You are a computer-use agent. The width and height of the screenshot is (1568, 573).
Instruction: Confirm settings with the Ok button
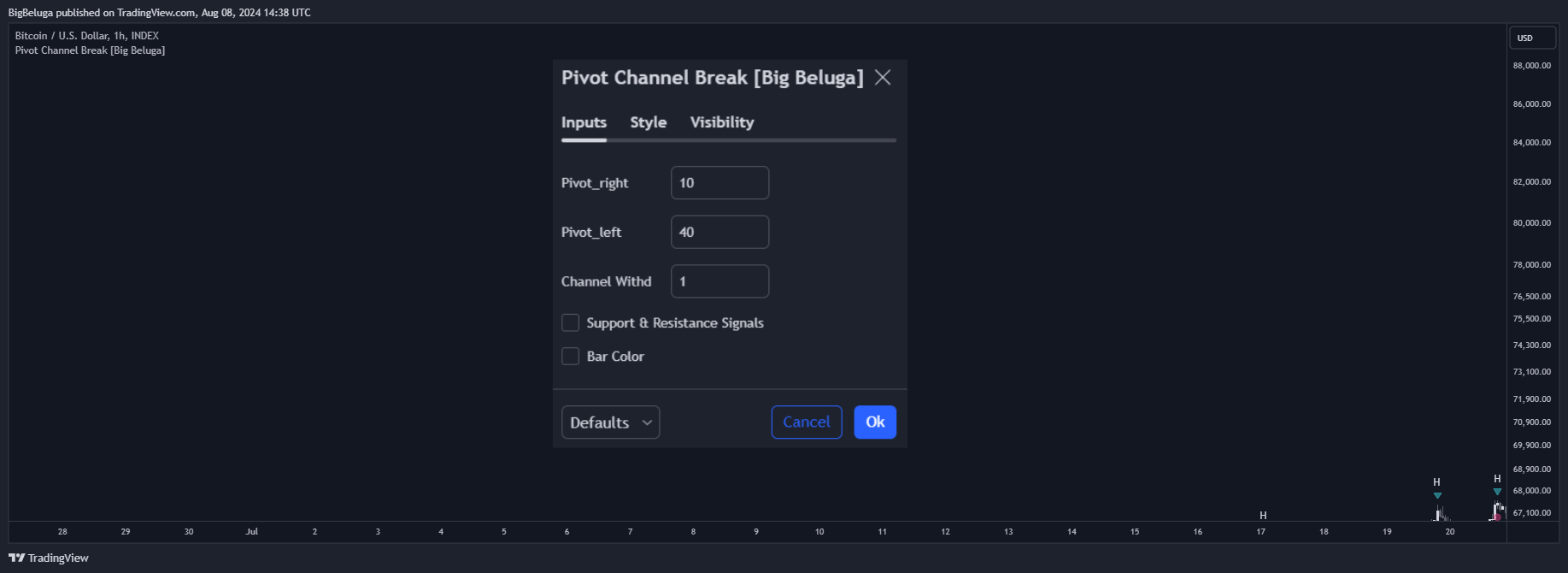point(875,422)
